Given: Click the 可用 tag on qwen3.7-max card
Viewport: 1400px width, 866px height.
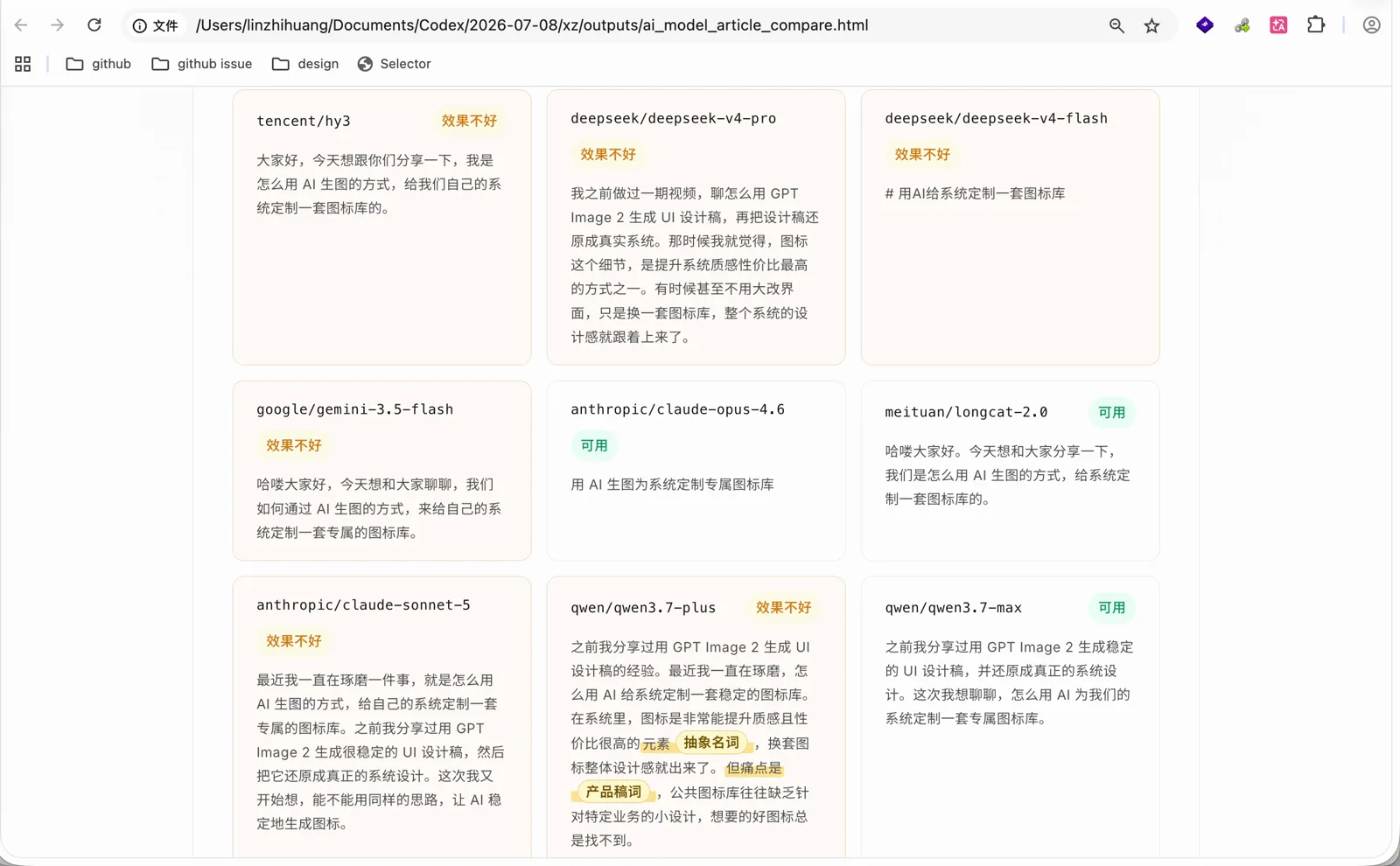Looking at the screenshot, I should pyautogui.click(x=1112, y=607).
